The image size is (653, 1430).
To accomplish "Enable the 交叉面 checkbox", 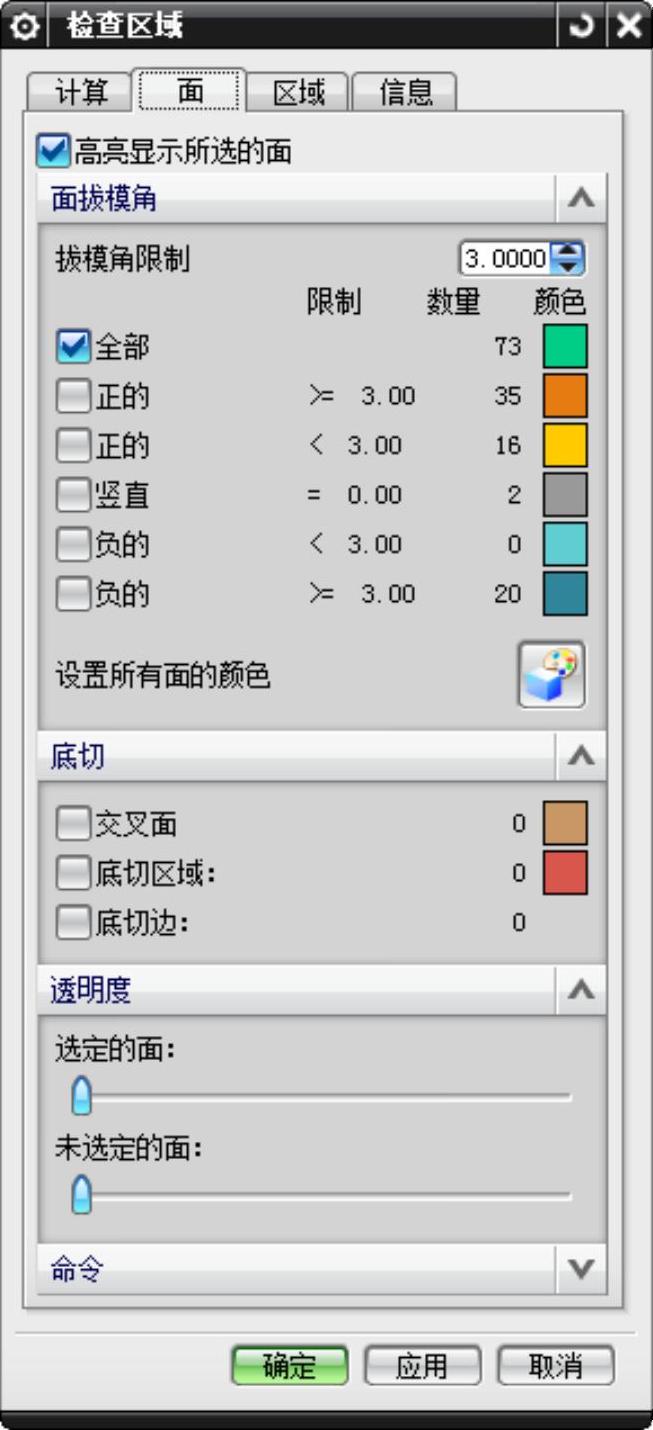I will click(73, 824).
